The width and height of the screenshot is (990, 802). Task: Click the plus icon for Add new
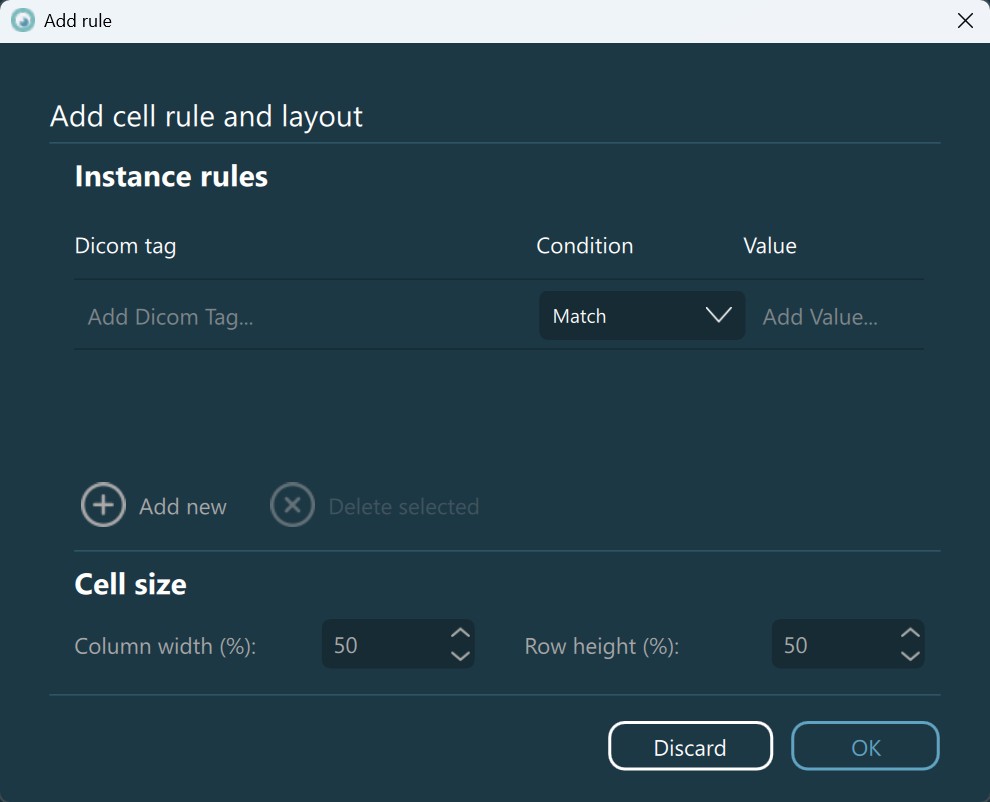click(x=103, y=506)
